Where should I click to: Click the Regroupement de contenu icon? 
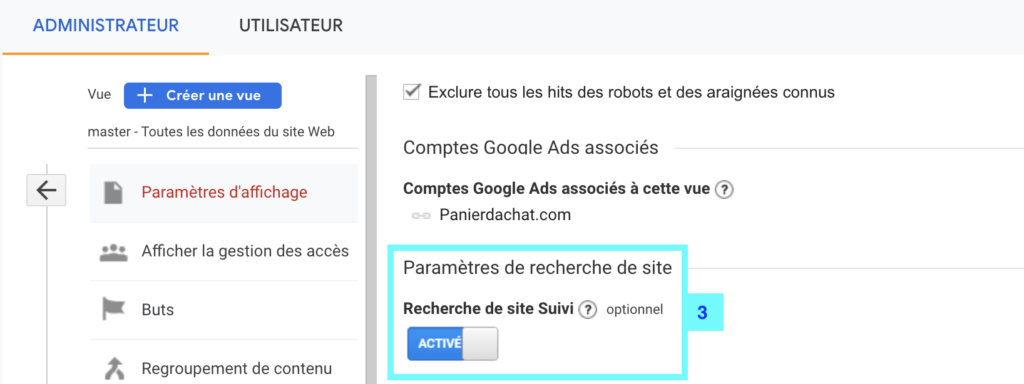click(114, 368)
